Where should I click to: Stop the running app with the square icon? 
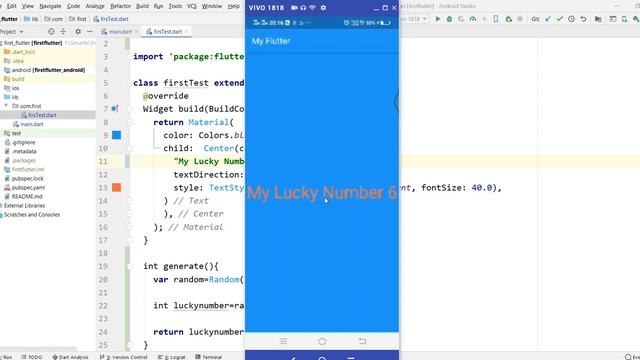coord(520,19)
